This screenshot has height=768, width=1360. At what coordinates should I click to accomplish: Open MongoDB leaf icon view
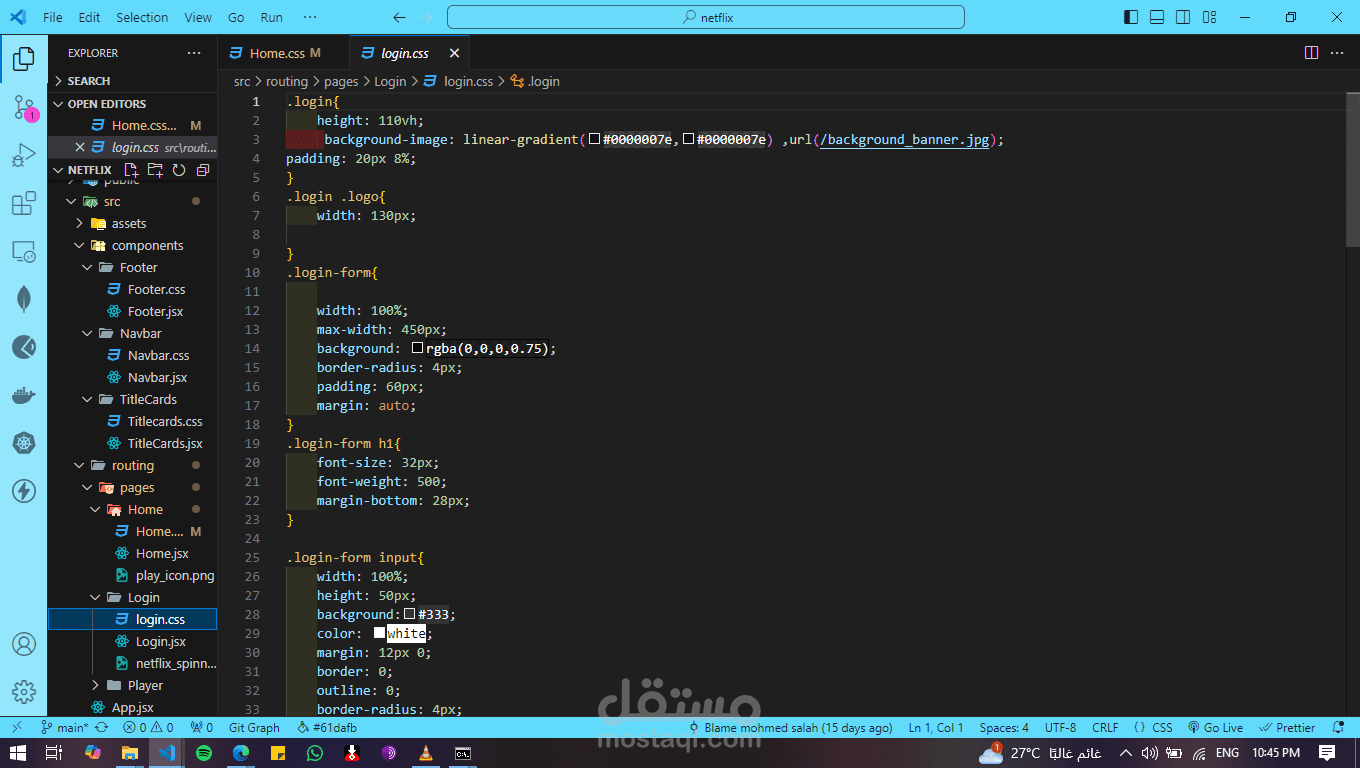click(24, 299)
